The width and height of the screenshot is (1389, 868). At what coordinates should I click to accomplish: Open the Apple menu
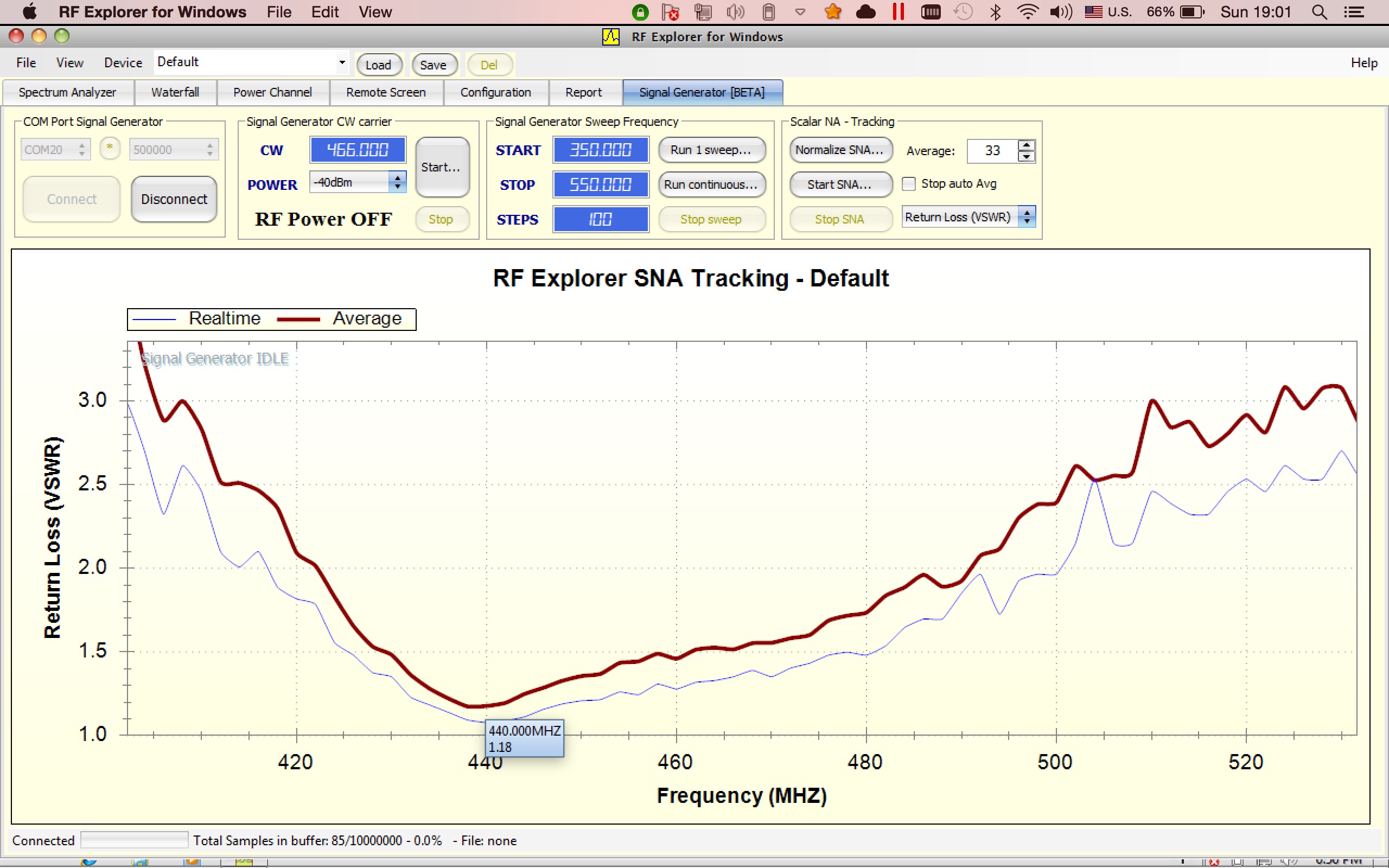tap(29, 11)
